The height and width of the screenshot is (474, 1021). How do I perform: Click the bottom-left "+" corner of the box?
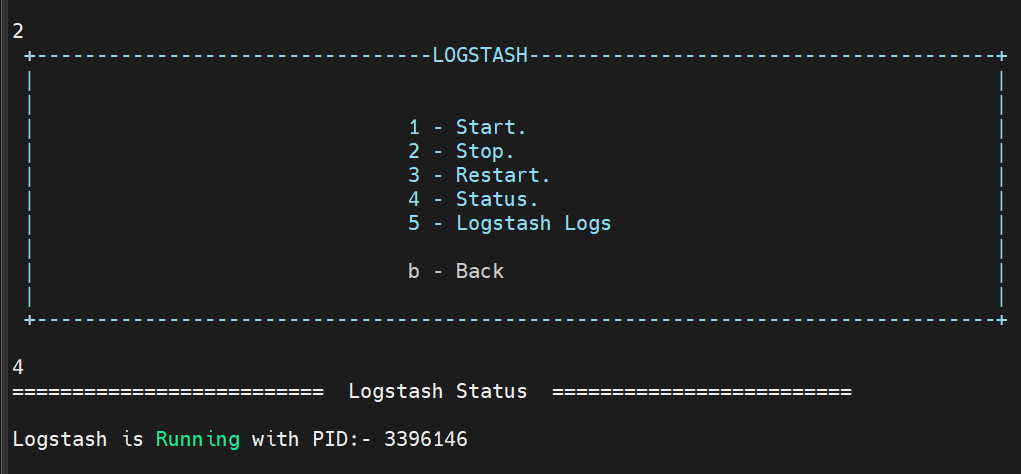pyautogui.click(x=30, y=320)
